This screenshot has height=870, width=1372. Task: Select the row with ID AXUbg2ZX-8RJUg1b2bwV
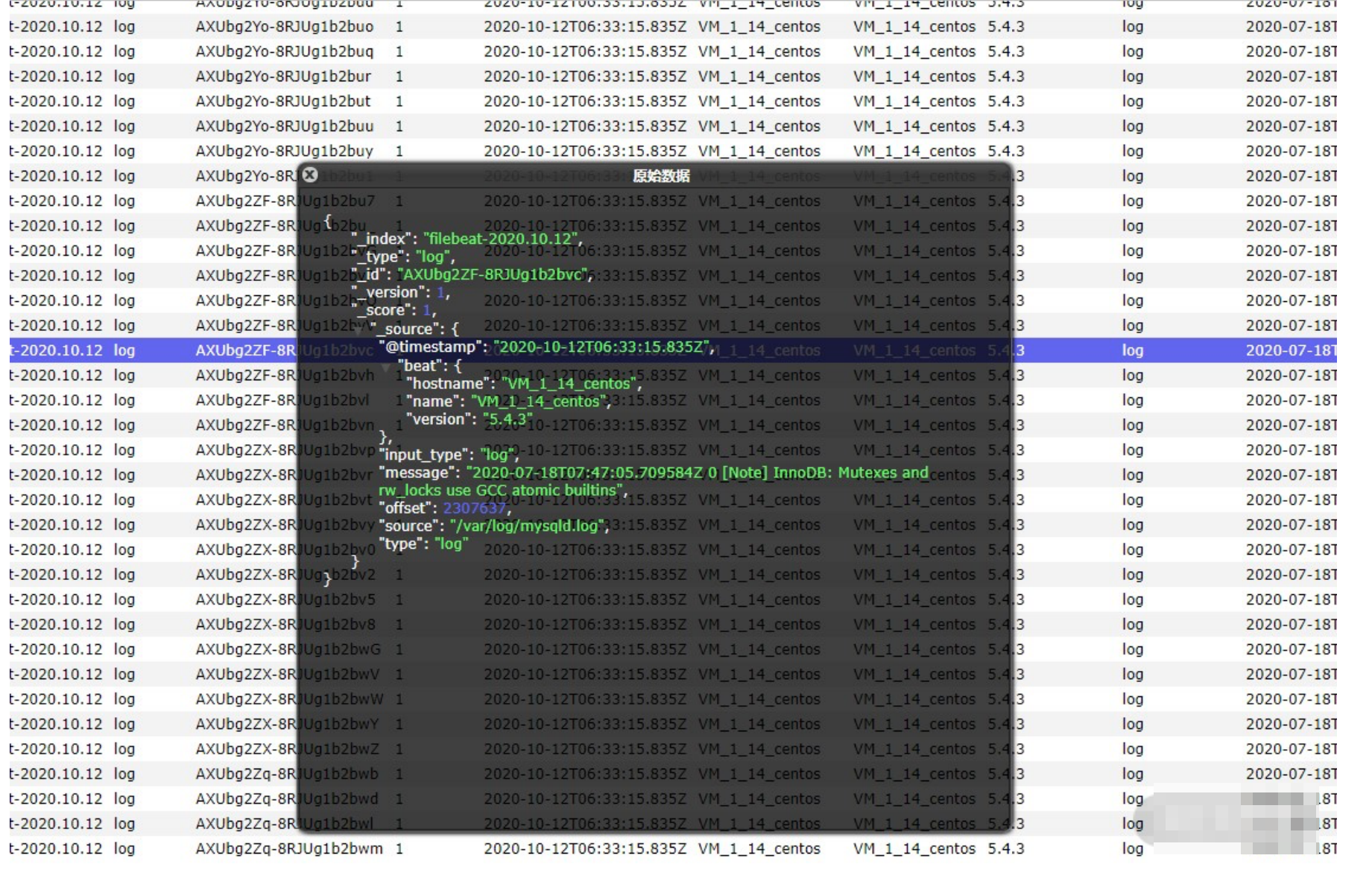[x=673, y=674]
